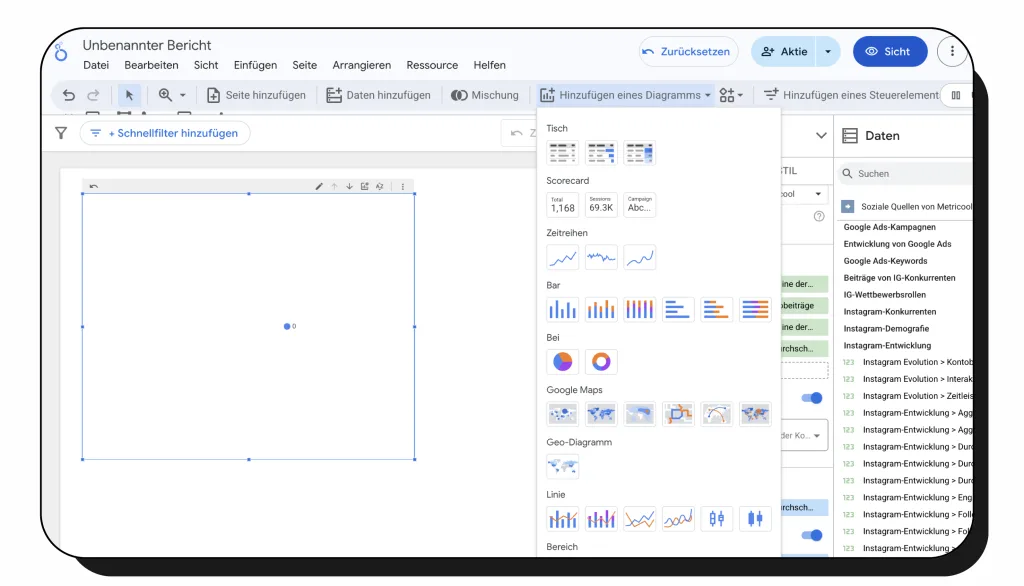Activate the selection pointer tool

(x=129, y=95)
